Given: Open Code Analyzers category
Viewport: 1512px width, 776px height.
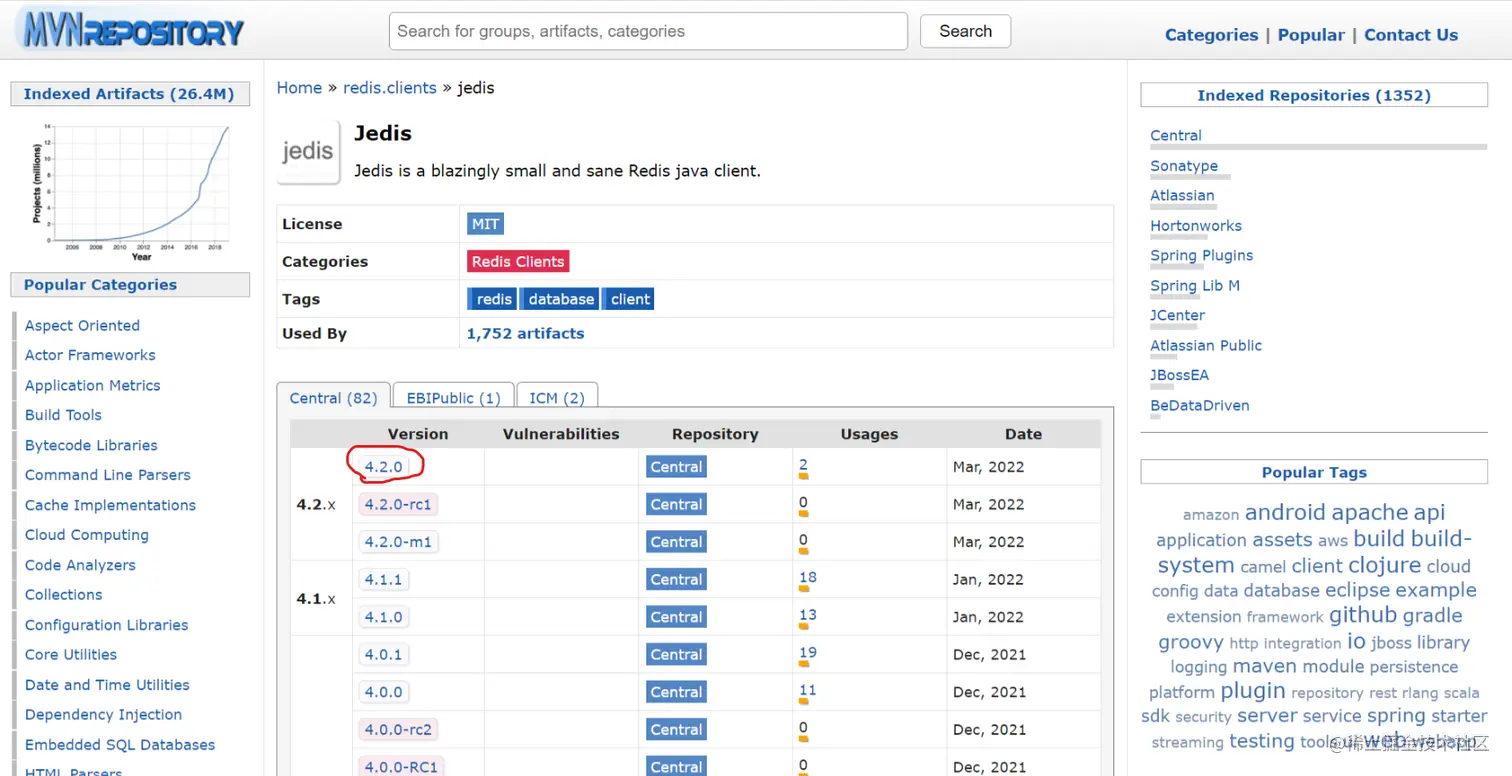Looking at the screenshot, I should [x=80, y=565].
